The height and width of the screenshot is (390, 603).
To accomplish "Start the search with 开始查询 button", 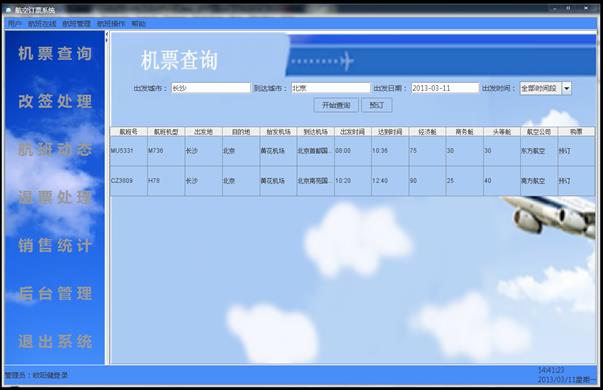I will (x=336, y=105).
